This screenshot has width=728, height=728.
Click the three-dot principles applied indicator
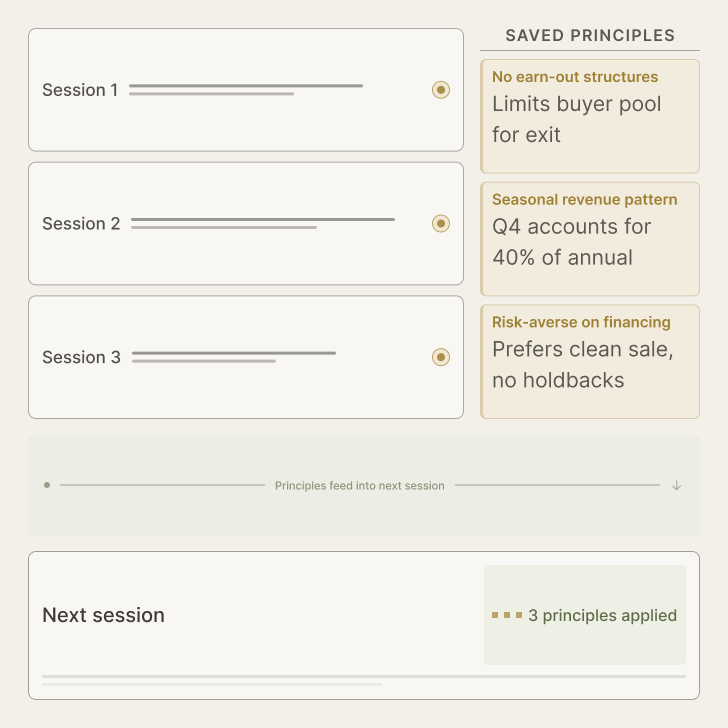(507, 615)
